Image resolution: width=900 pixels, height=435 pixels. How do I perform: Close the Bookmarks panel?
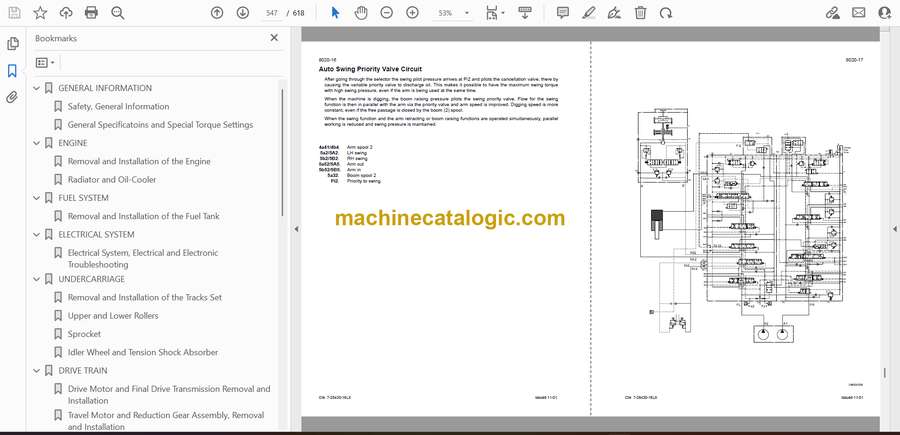pyautogui.click(x=274, y=38)
